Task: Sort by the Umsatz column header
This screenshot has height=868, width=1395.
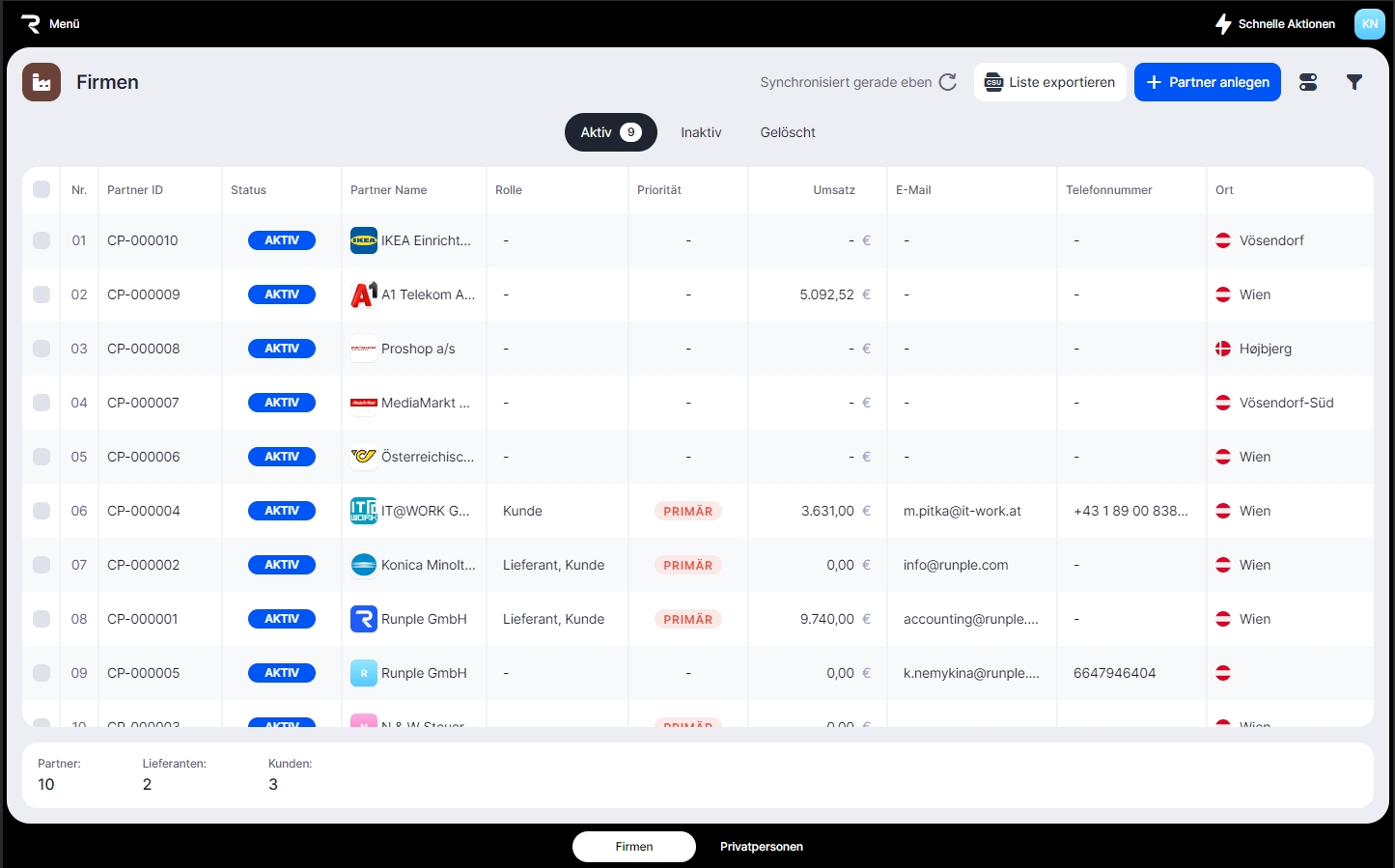Action: [x=834, y=190]
